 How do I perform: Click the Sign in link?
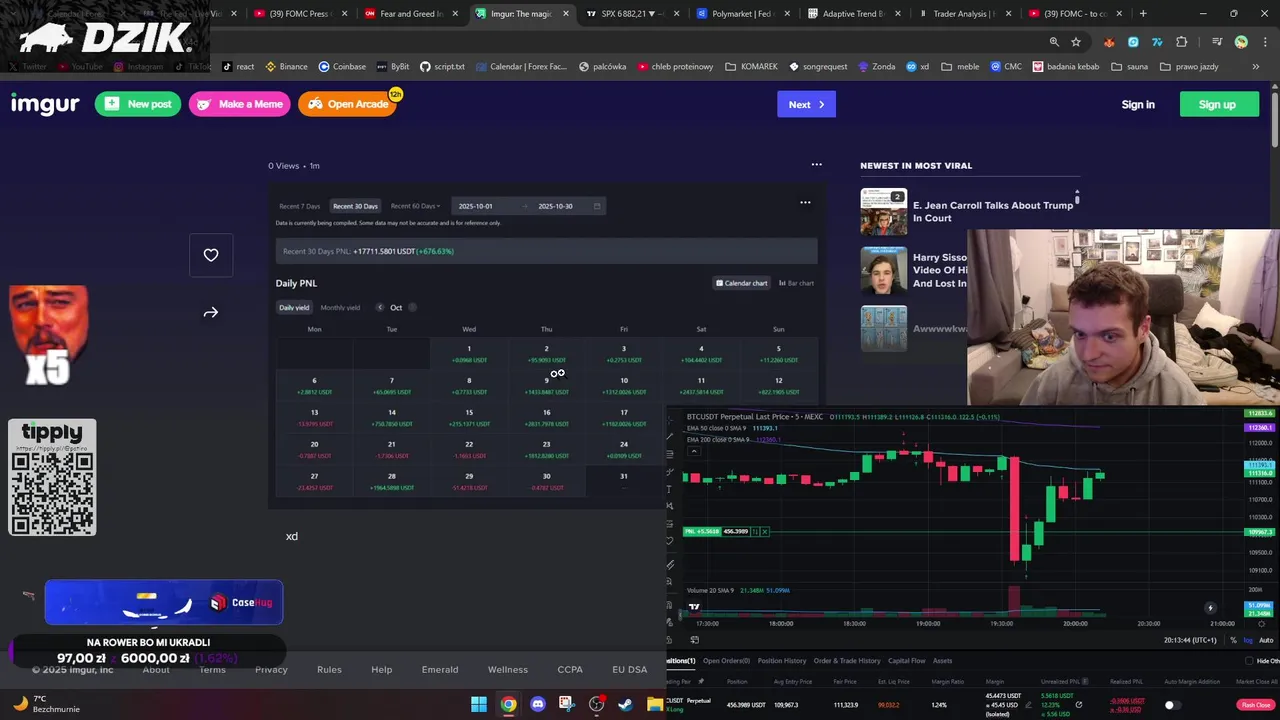pos(1138,104)
